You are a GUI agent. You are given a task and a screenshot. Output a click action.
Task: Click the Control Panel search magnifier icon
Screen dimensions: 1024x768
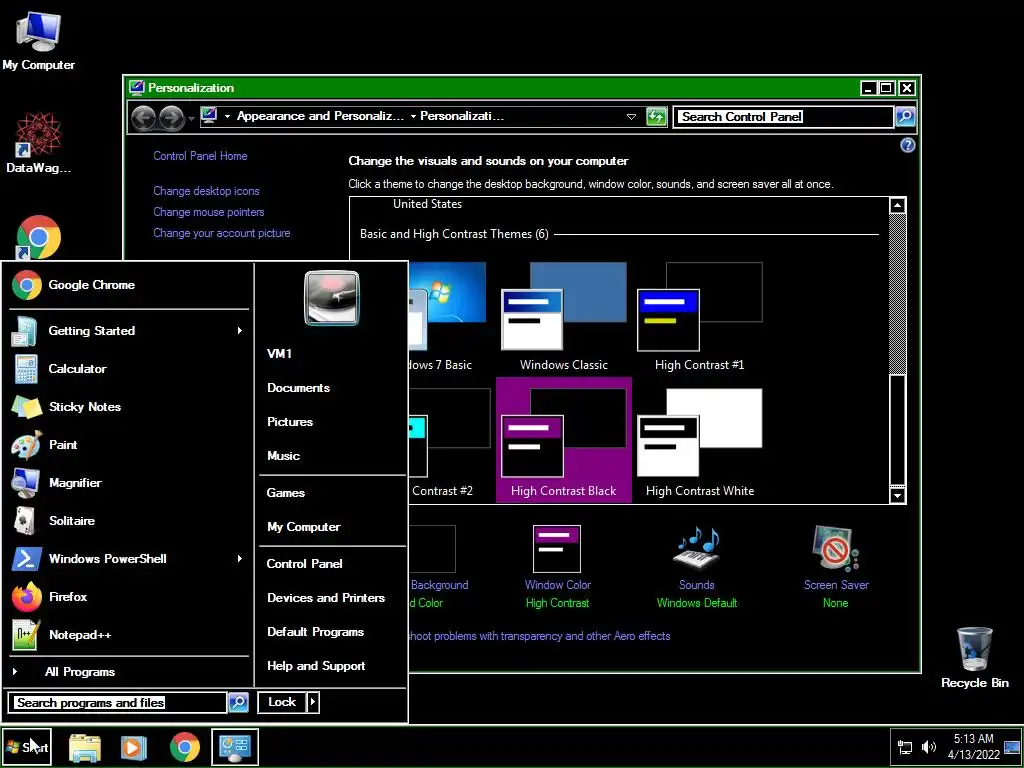click(x=905, y=117)
